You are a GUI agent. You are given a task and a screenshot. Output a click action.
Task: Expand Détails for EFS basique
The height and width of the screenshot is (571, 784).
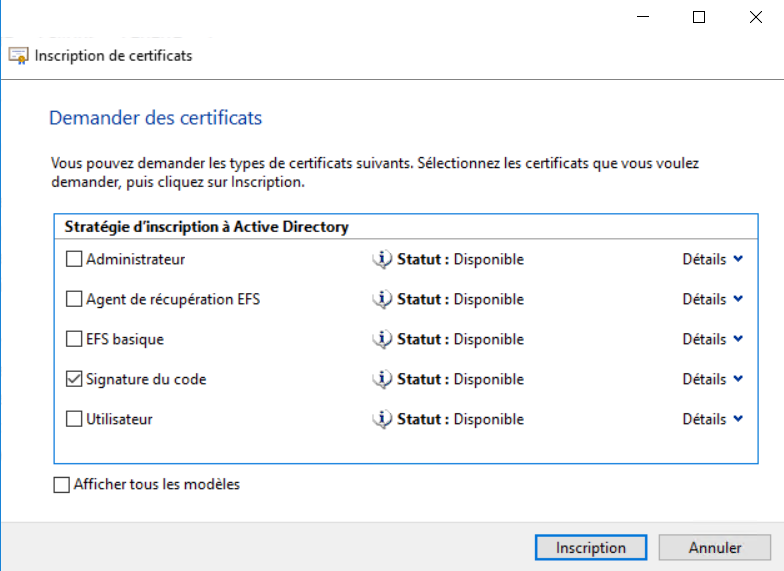713,339
